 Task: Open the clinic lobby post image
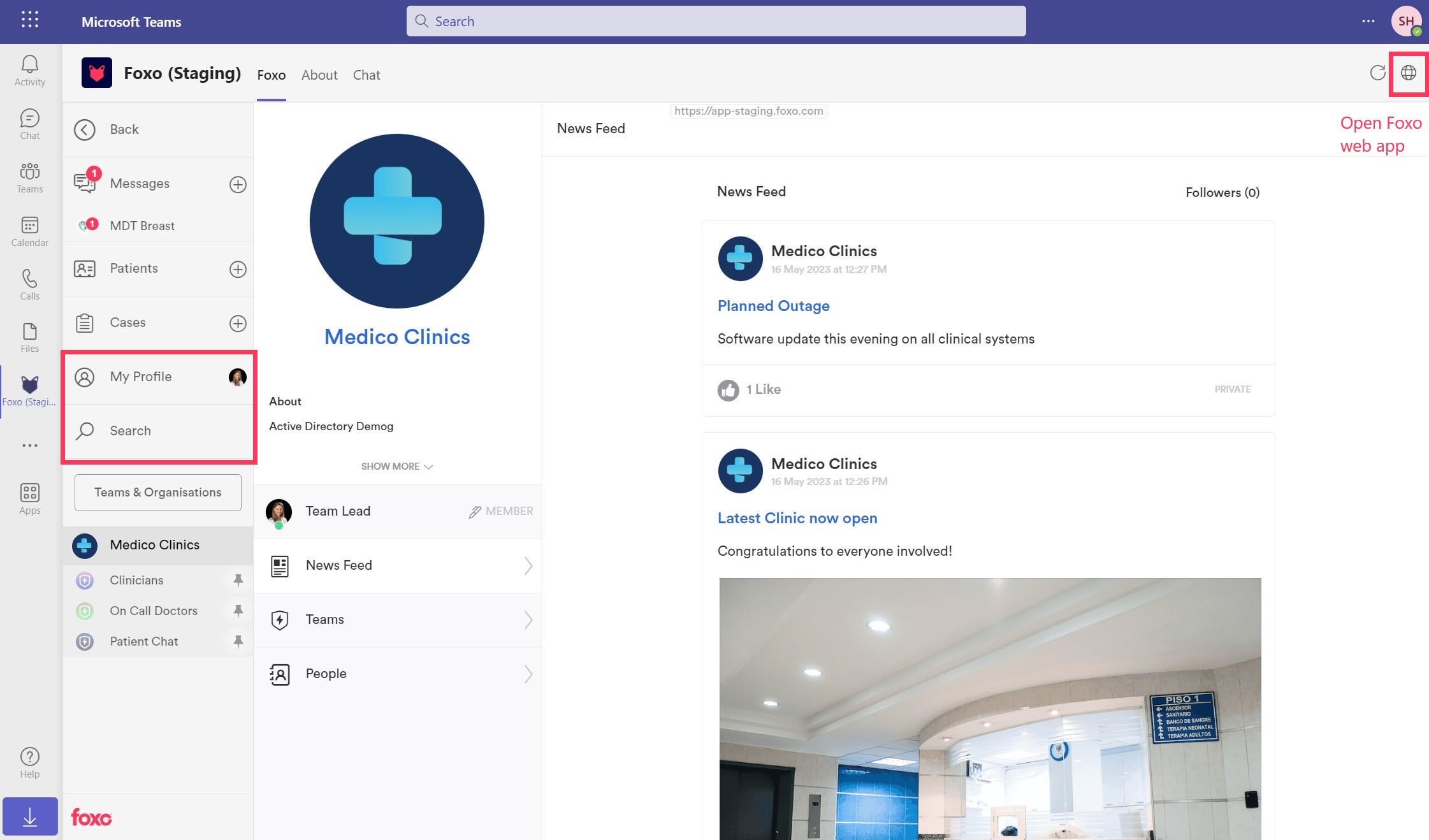tap(990, 709)
